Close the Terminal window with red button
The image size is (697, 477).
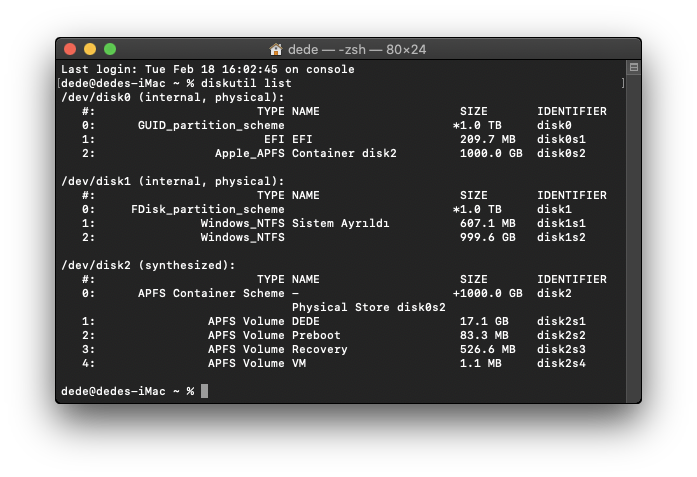click(x=70, y=49)
